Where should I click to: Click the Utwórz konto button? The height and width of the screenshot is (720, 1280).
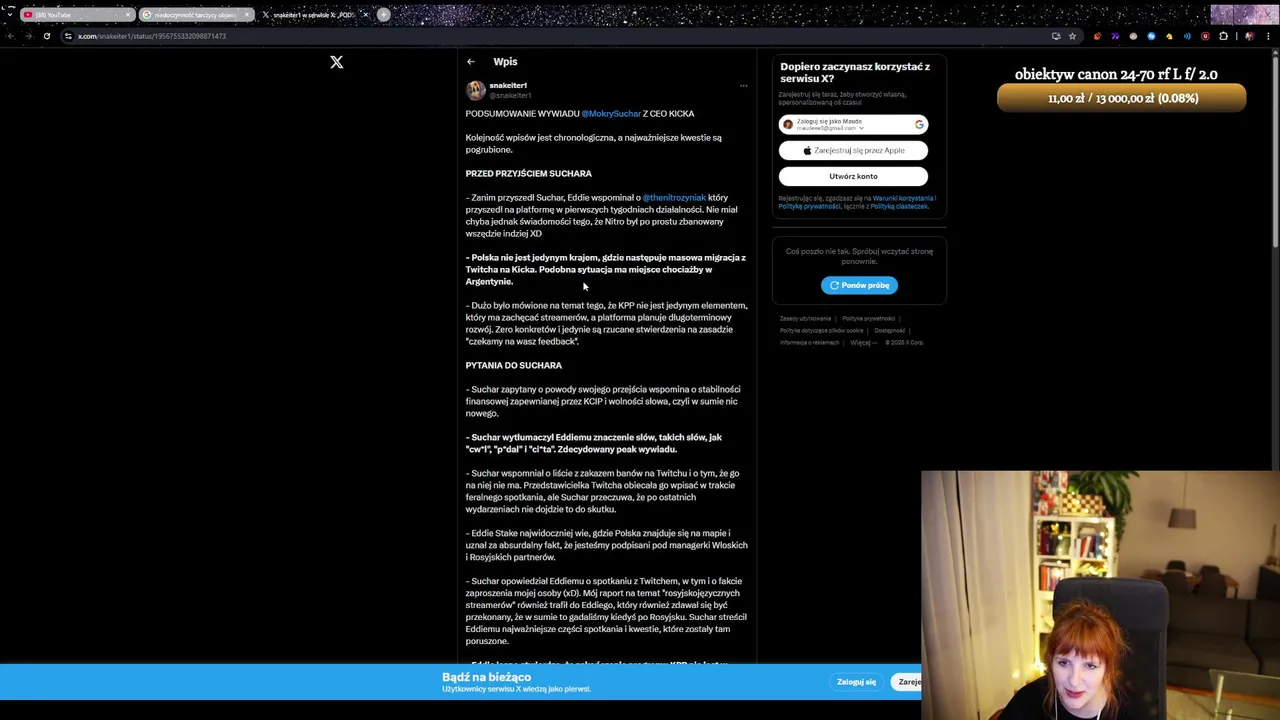click(853, 176)
